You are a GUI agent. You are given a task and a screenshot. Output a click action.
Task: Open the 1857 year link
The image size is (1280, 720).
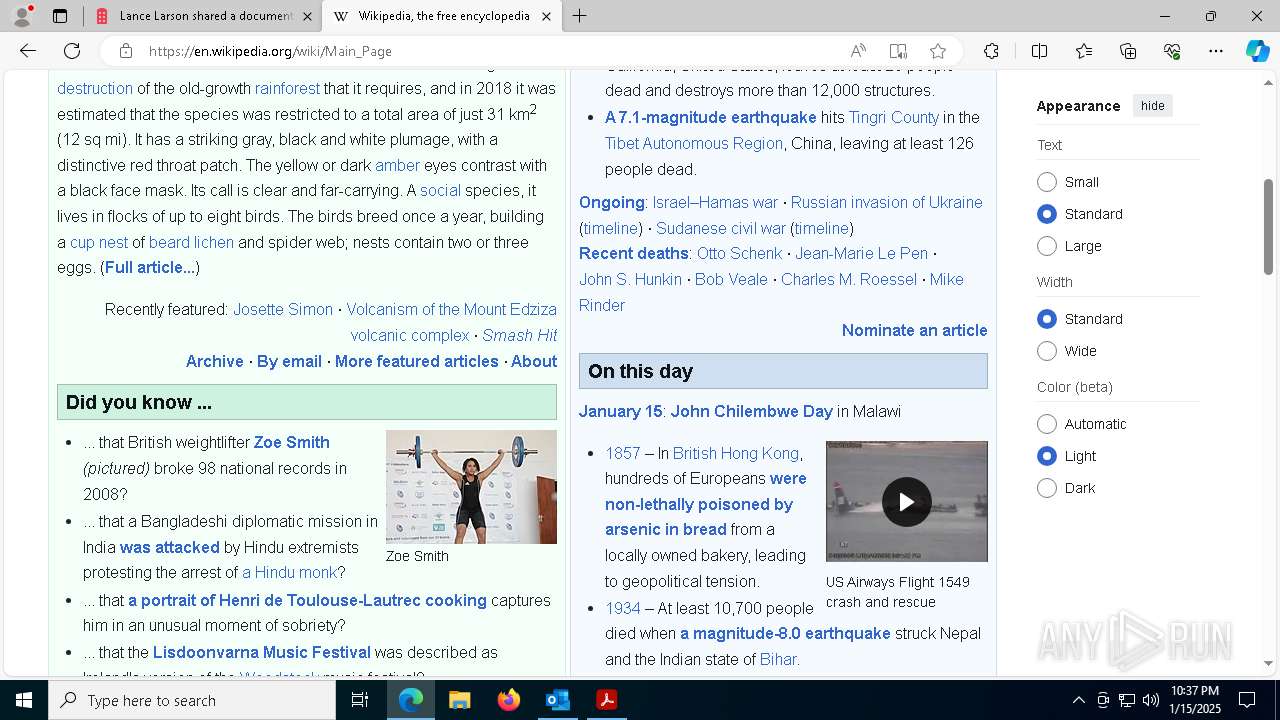coord(622,453)
